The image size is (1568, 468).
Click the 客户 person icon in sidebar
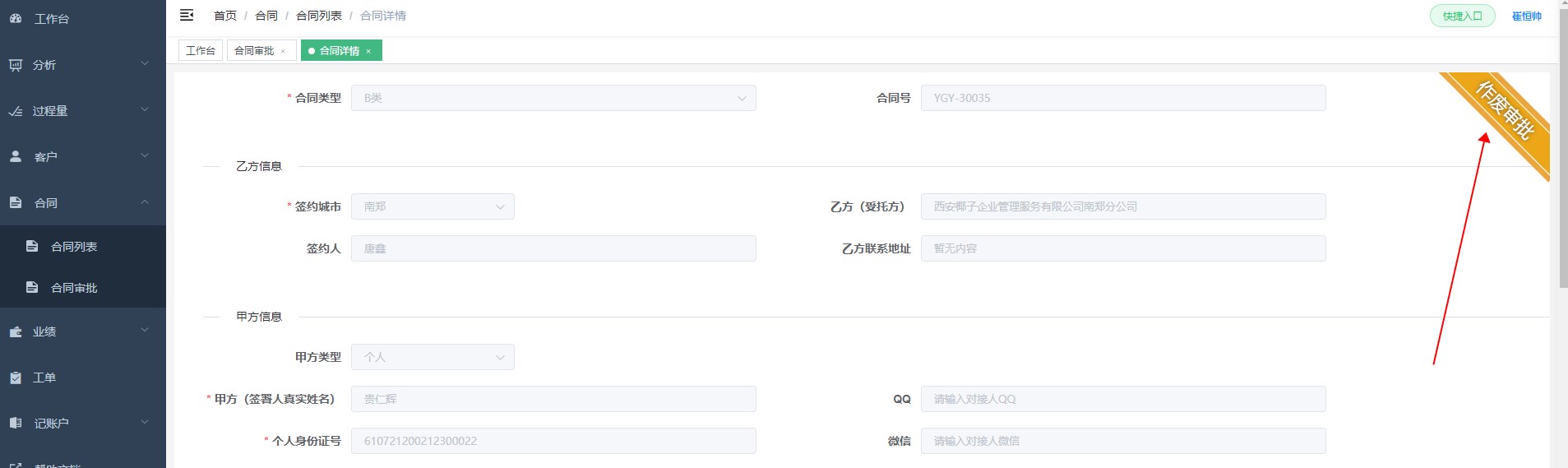16,156
